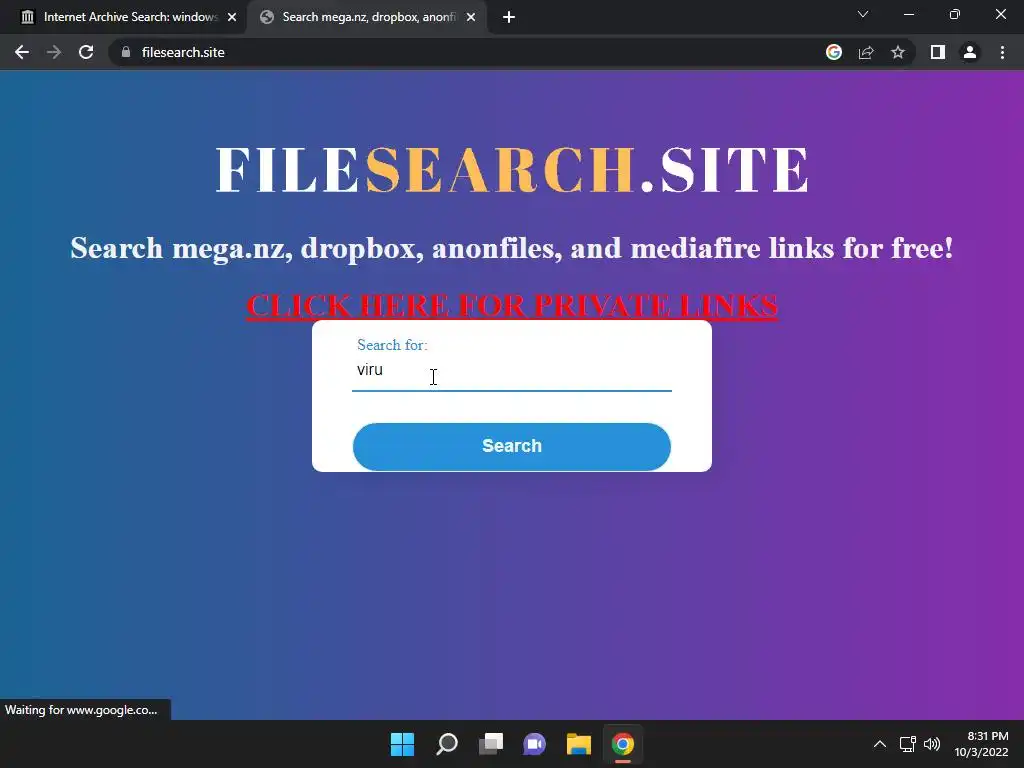This screenshot has width=1024, height=768.
Task: Open the Windows Start menu
Action: coord(402,744)
